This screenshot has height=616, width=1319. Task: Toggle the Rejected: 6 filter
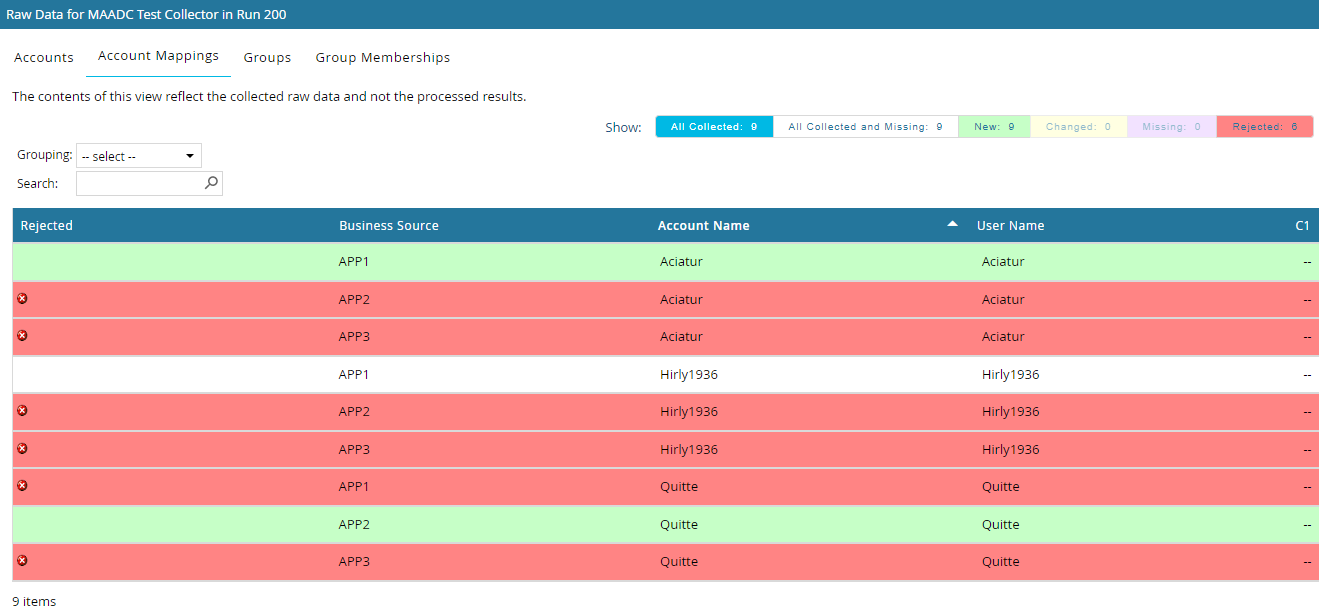coord(1264,127)
